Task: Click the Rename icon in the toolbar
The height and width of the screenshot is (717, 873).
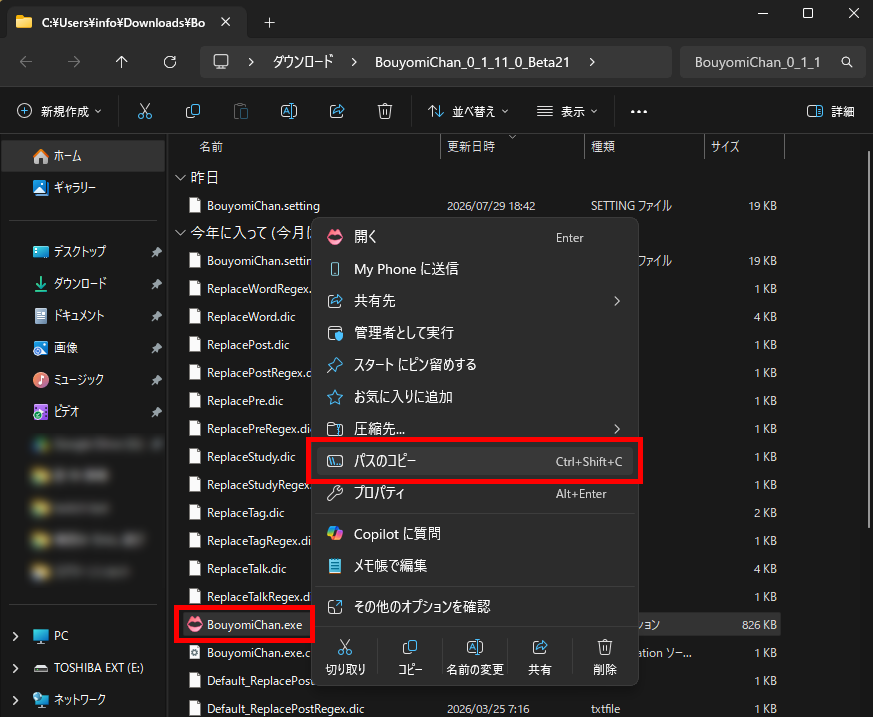Action: click(289, 111)
